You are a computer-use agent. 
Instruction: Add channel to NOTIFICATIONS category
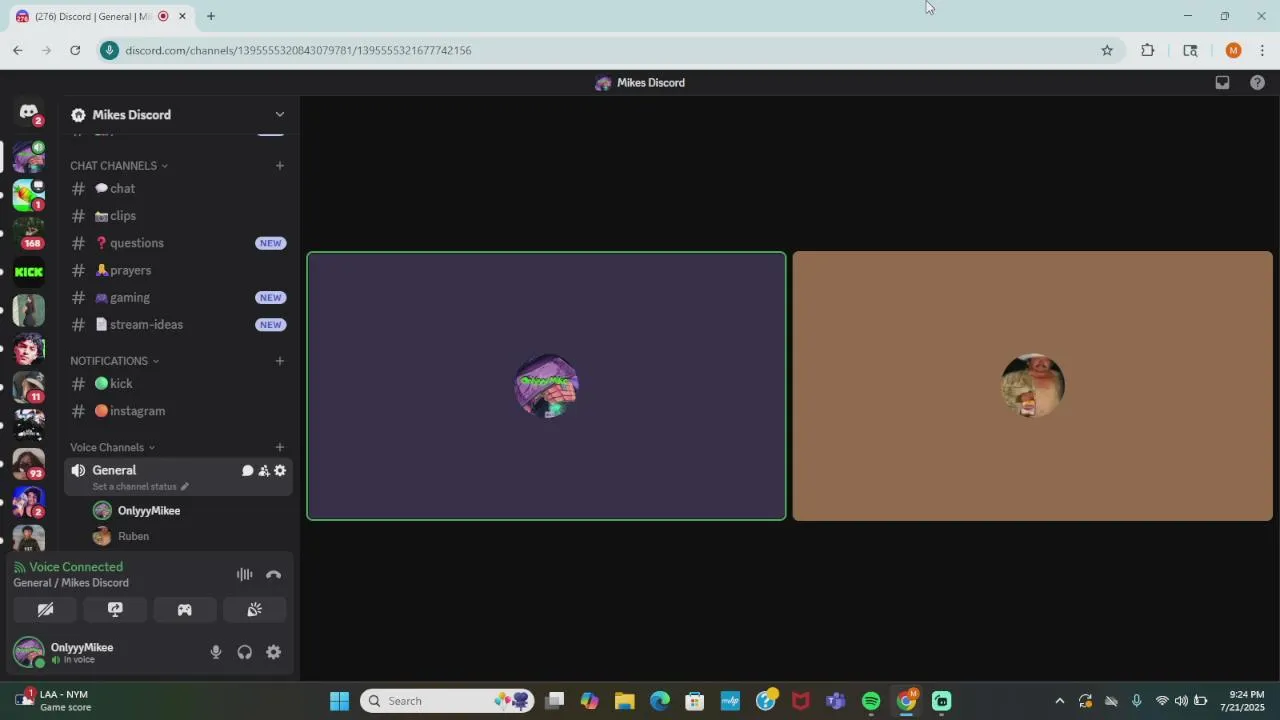point(280,361)
